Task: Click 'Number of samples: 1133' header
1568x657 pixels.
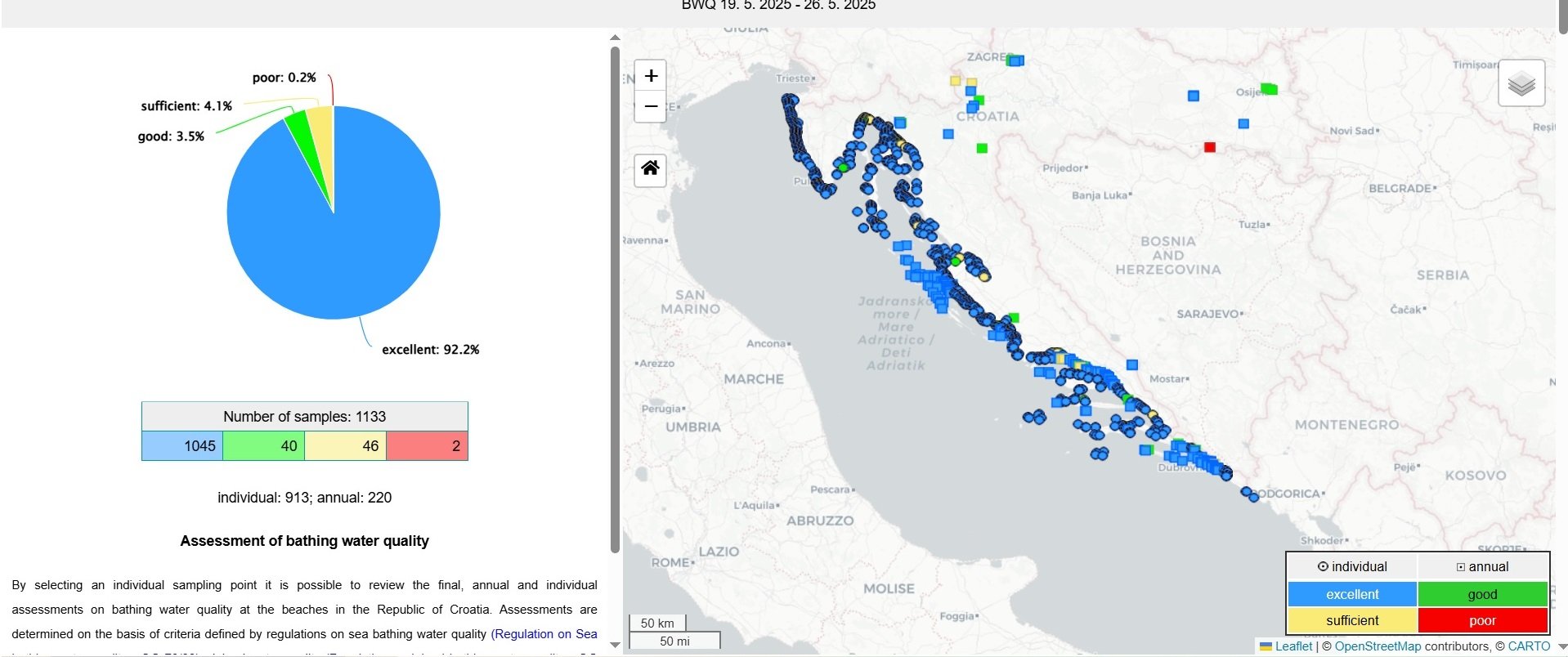Action: (x=305, y=417)
